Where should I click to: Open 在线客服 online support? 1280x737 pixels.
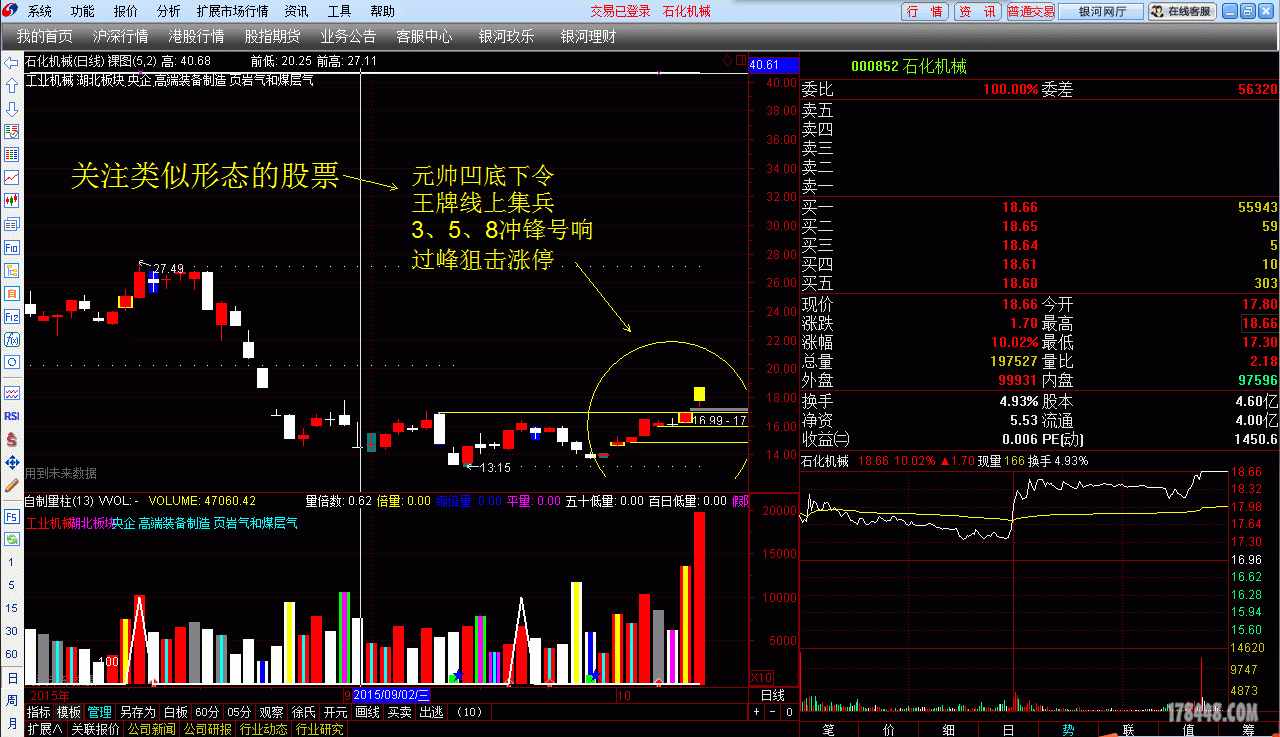pos(1182,11)
